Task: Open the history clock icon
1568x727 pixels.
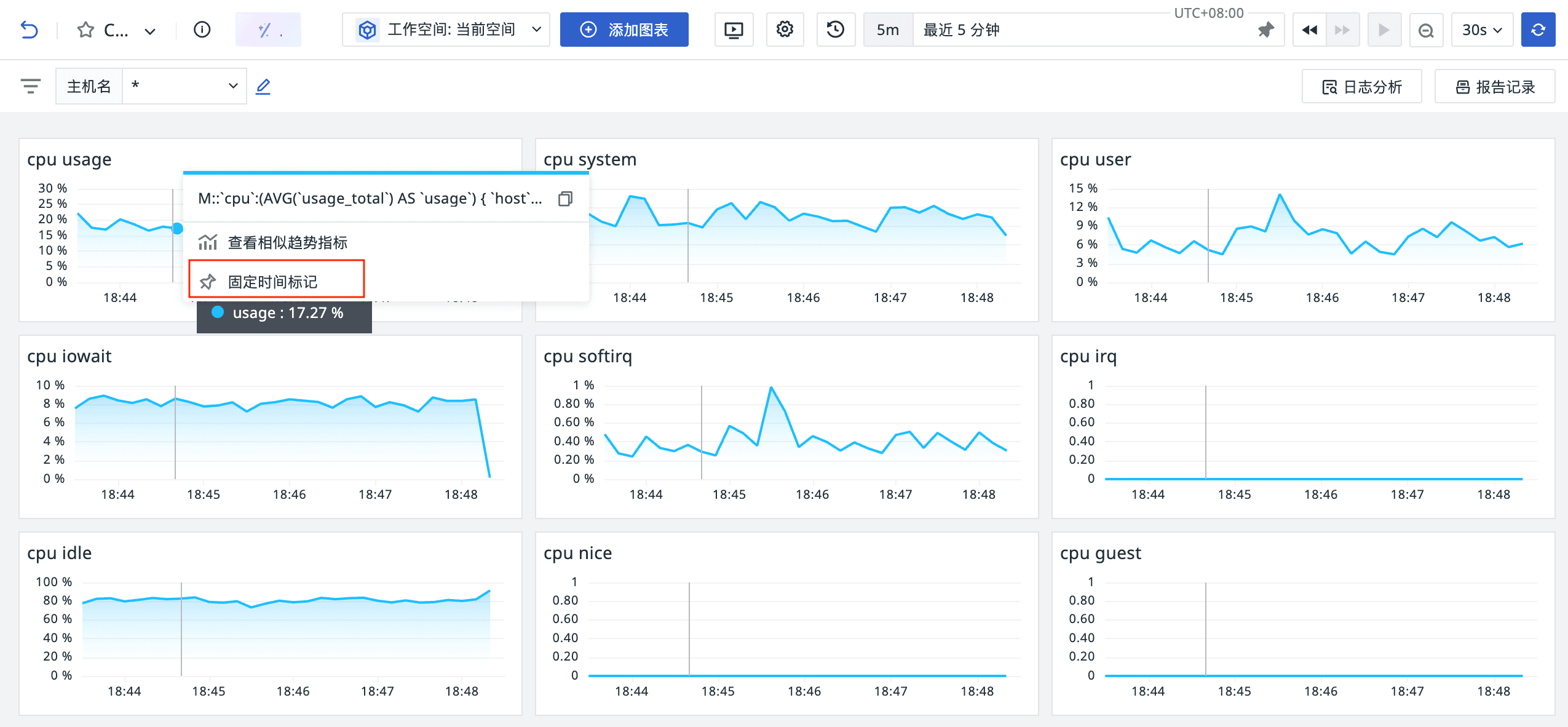Action: click(835, 30)
